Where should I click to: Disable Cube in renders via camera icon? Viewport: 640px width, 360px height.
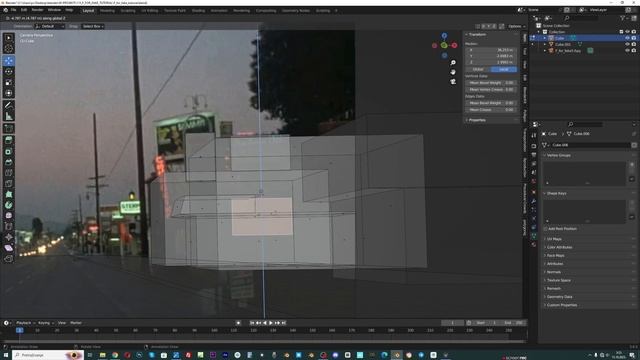click(x=633, y=38)
